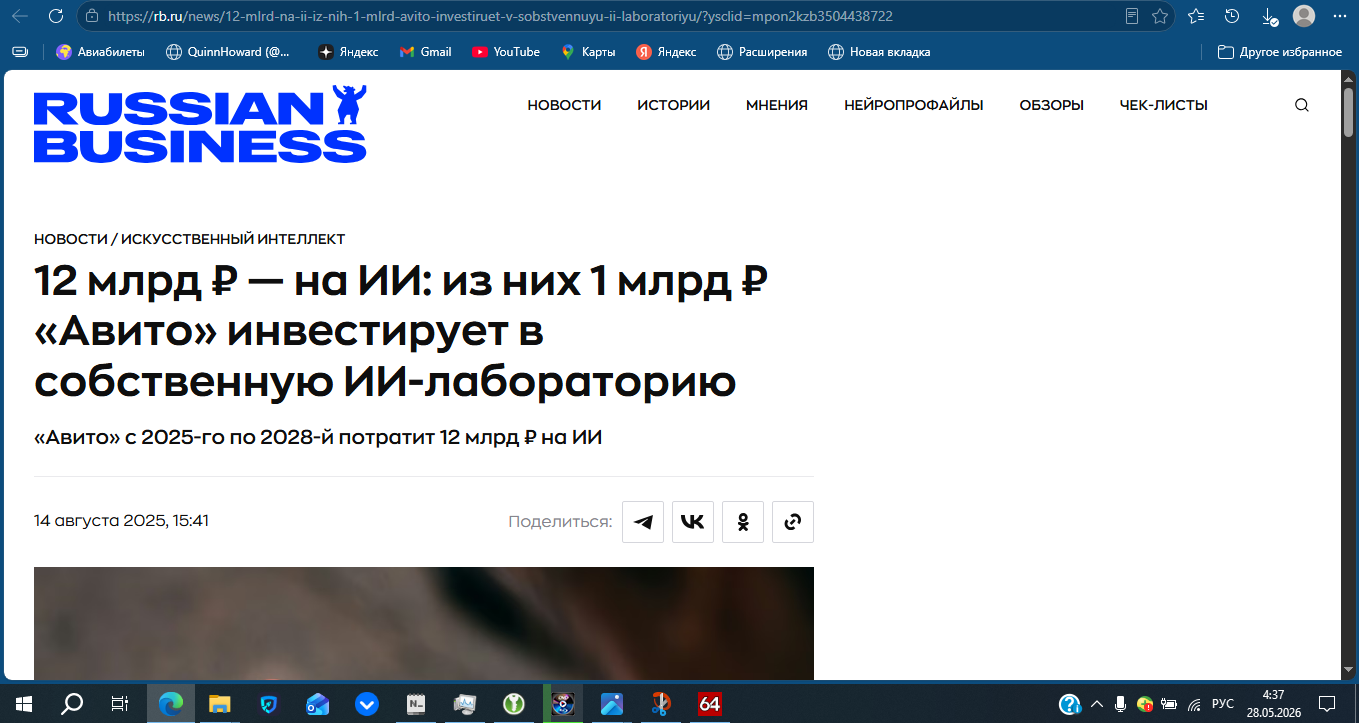The width and height of the screenshot is (1359, 723).
Task: Open Новая вкладка bookmark
Action: point(879,52)
